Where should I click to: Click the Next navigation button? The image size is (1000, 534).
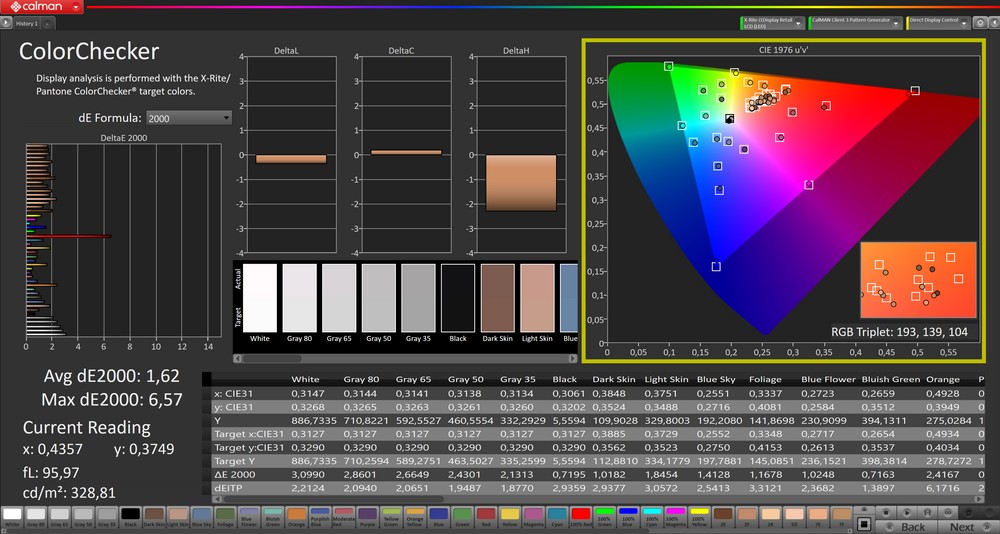[x=961, y=526]
